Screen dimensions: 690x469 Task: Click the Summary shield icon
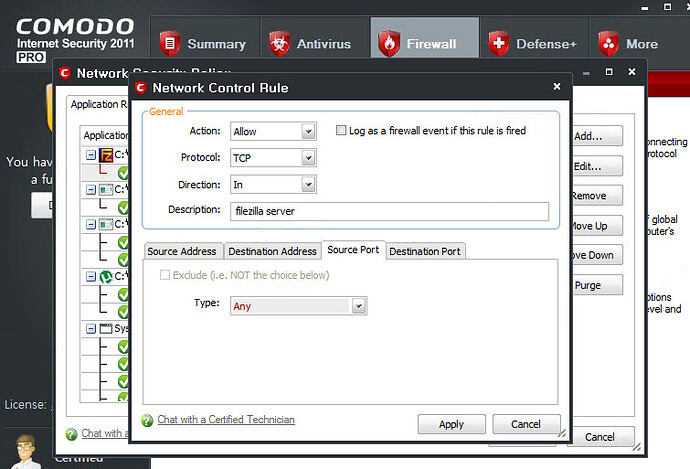point(170,44)
